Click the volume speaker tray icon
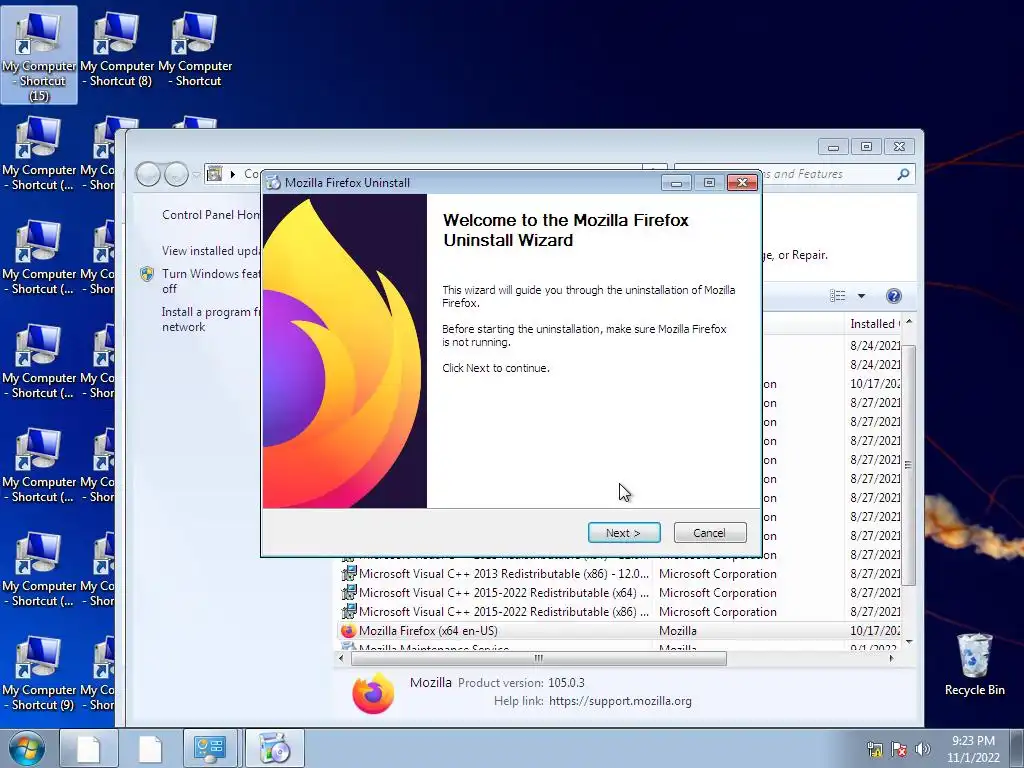This screenshot has width=1024, height=768. [x=922, y=749]
